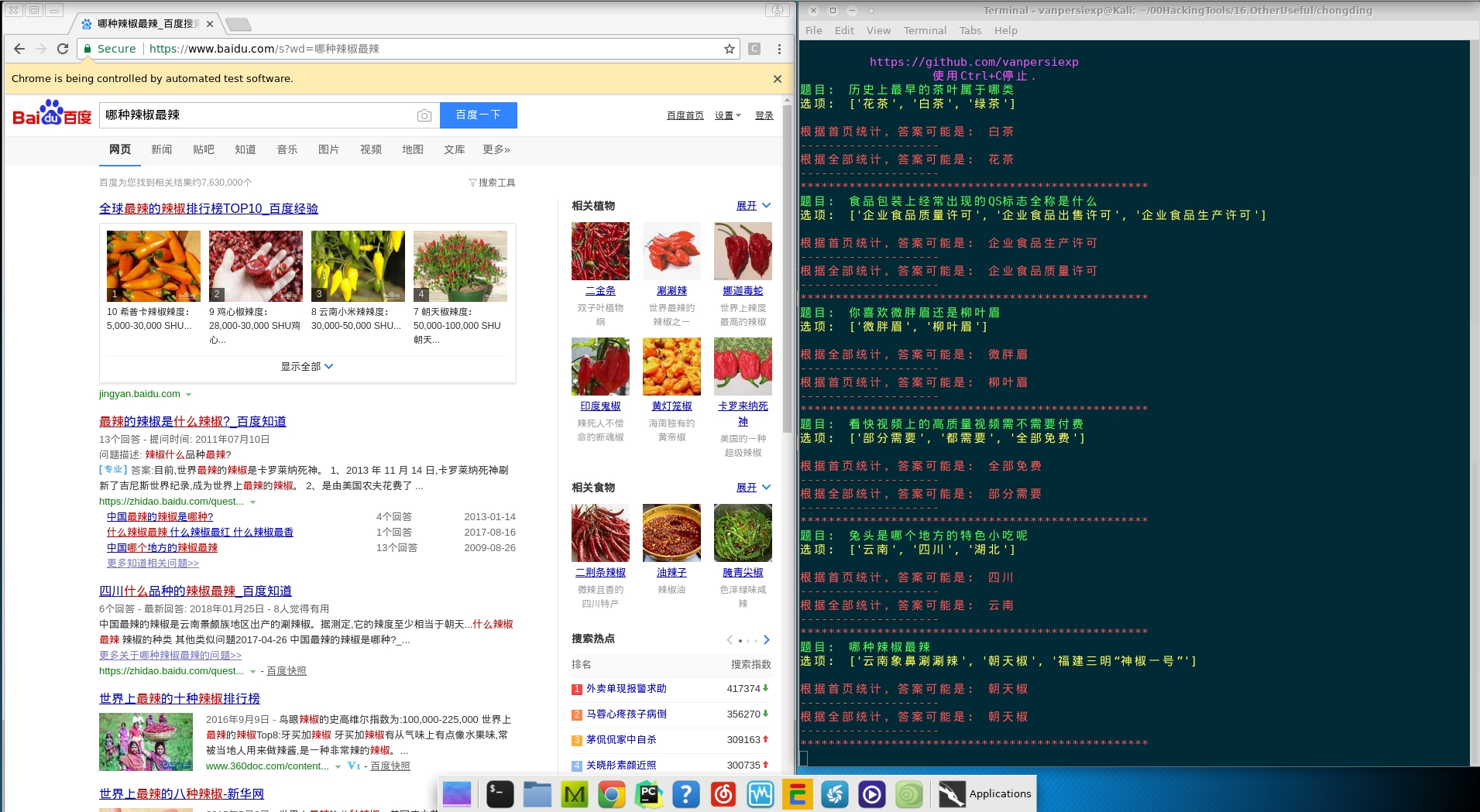Click the 登录 login link
1480x812 pixels.
pyautogui.click(x=764, y=115)
